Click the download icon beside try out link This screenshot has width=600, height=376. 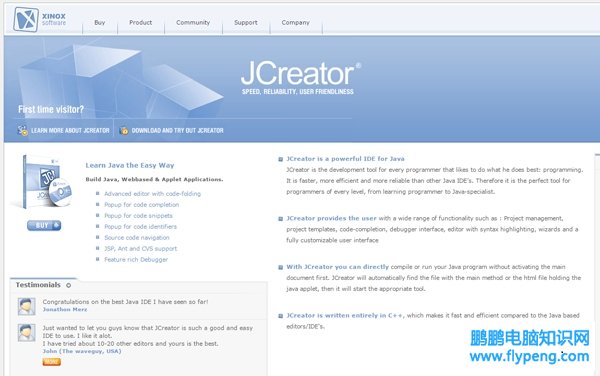pos(124,130)
